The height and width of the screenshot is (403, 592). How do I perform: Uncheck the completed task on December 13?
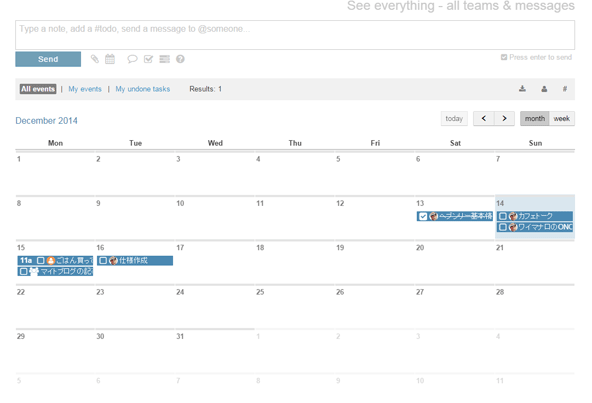423,216
